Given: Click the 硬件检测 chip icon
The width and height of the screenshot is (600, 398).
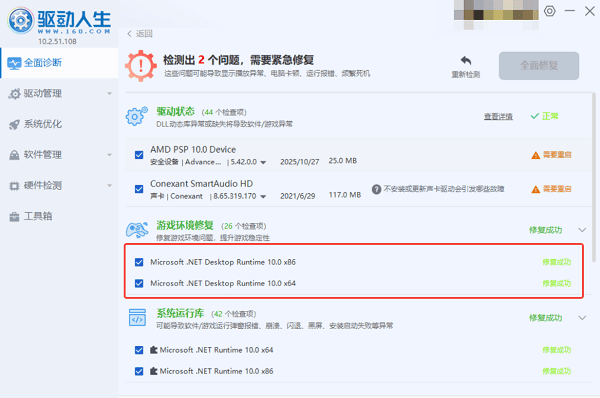Looking at the screenshot, I should (14, 186).
